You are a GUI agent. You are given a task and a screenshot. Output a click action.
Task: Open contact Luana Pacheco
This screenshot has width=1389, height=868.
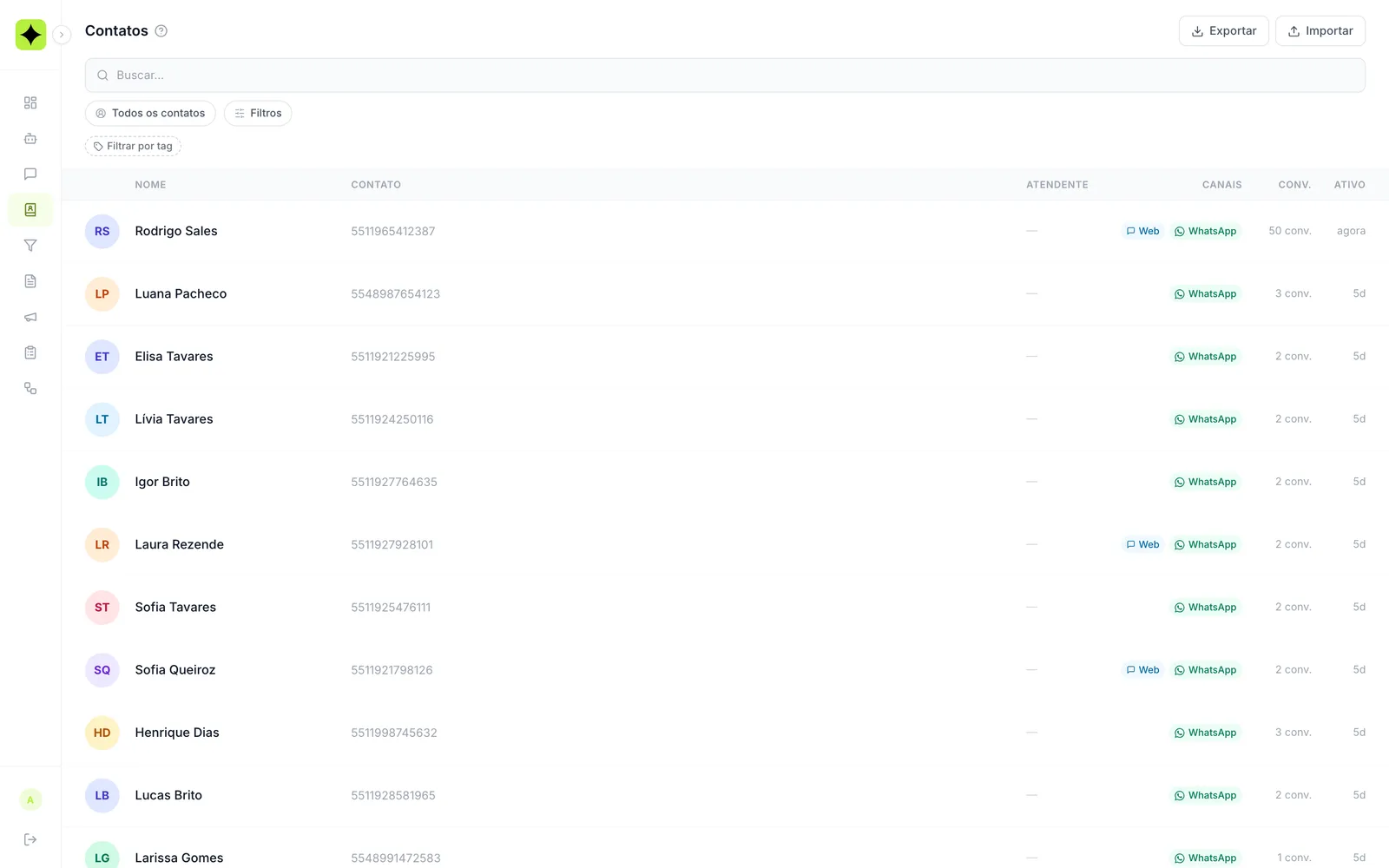(x=181, y=293)
